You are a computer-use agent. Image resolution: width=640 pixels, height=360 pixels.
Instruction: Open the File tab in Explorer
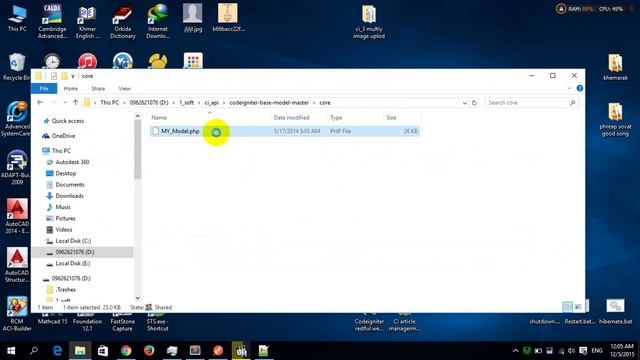point(44,89)
